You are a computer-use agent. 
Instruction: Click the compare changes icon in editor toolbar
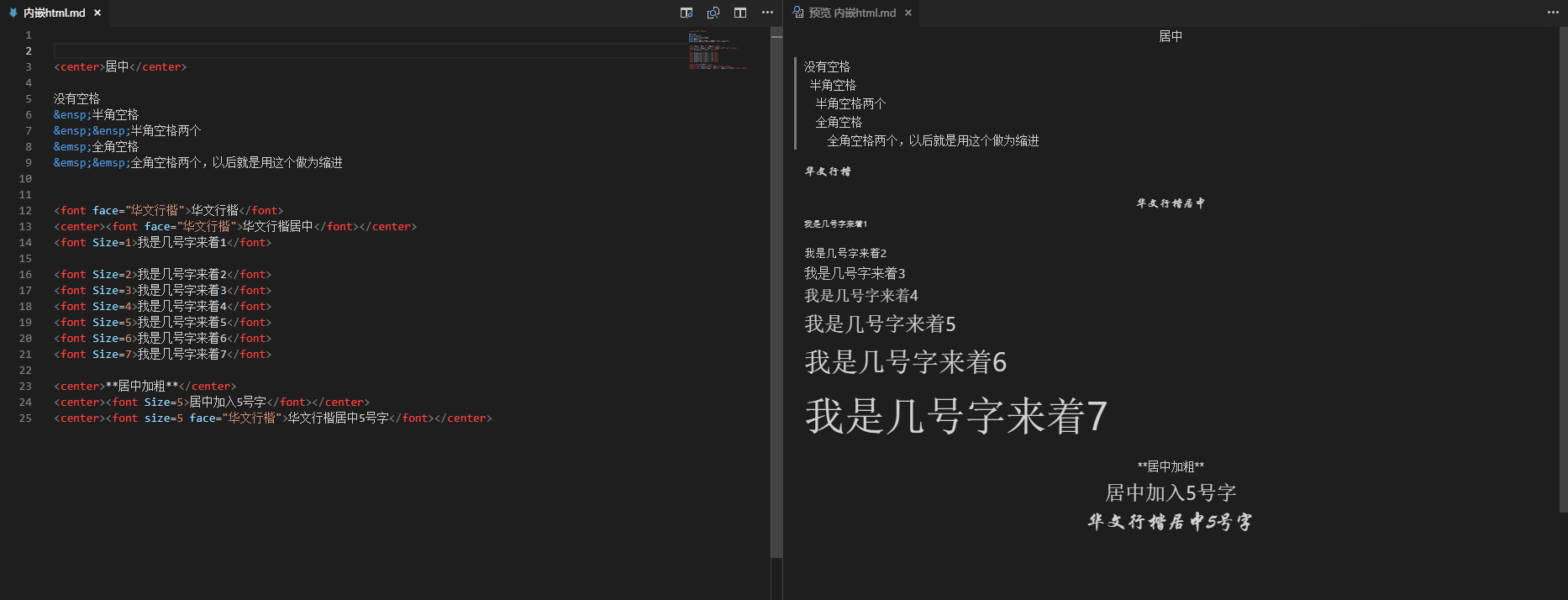point(713,13)
